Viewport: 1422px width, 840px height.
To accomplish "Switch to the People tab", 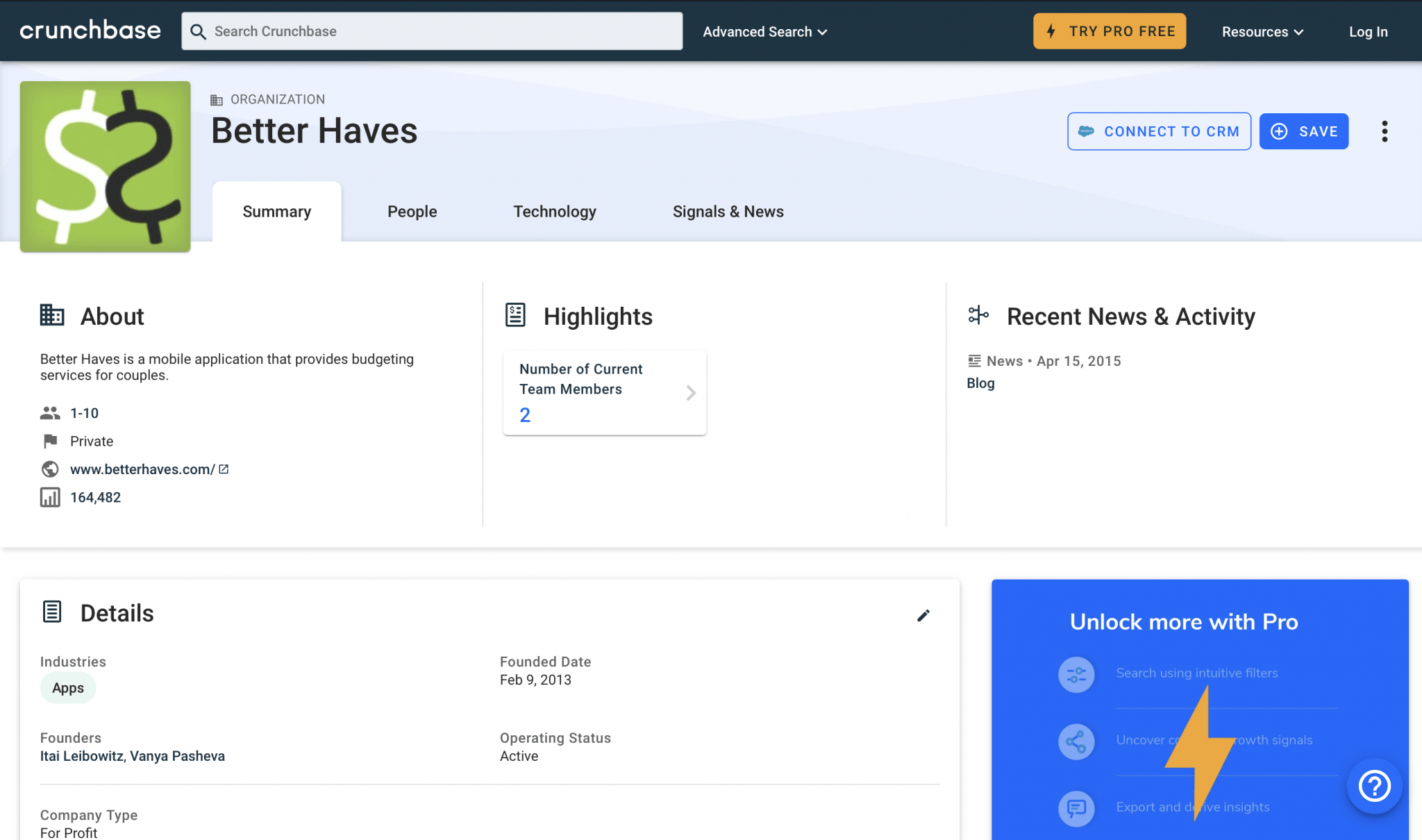I will pos(412,212).
